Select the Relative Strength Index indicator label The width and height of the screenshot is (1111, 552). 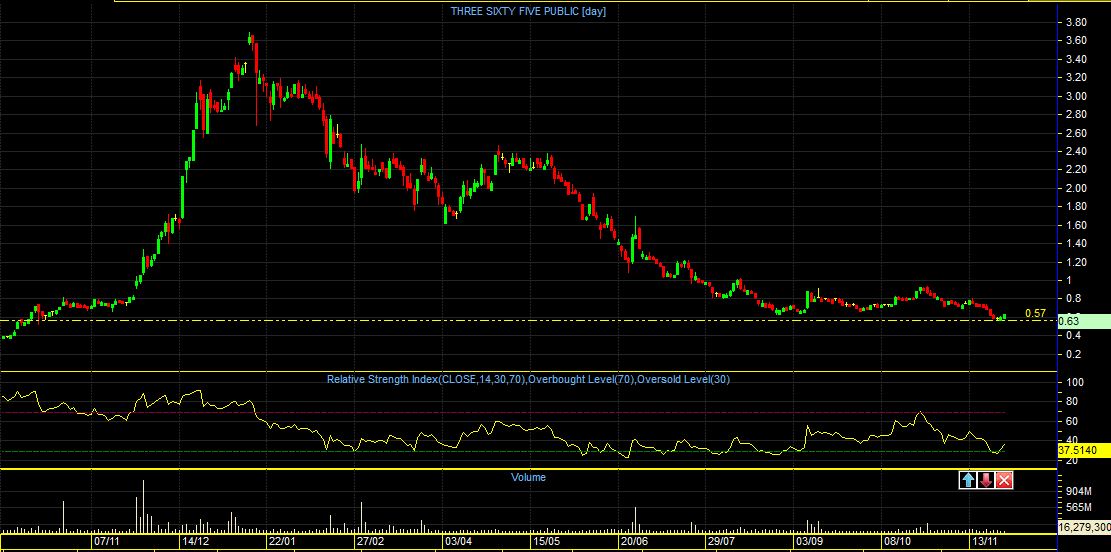pos(529,379)
